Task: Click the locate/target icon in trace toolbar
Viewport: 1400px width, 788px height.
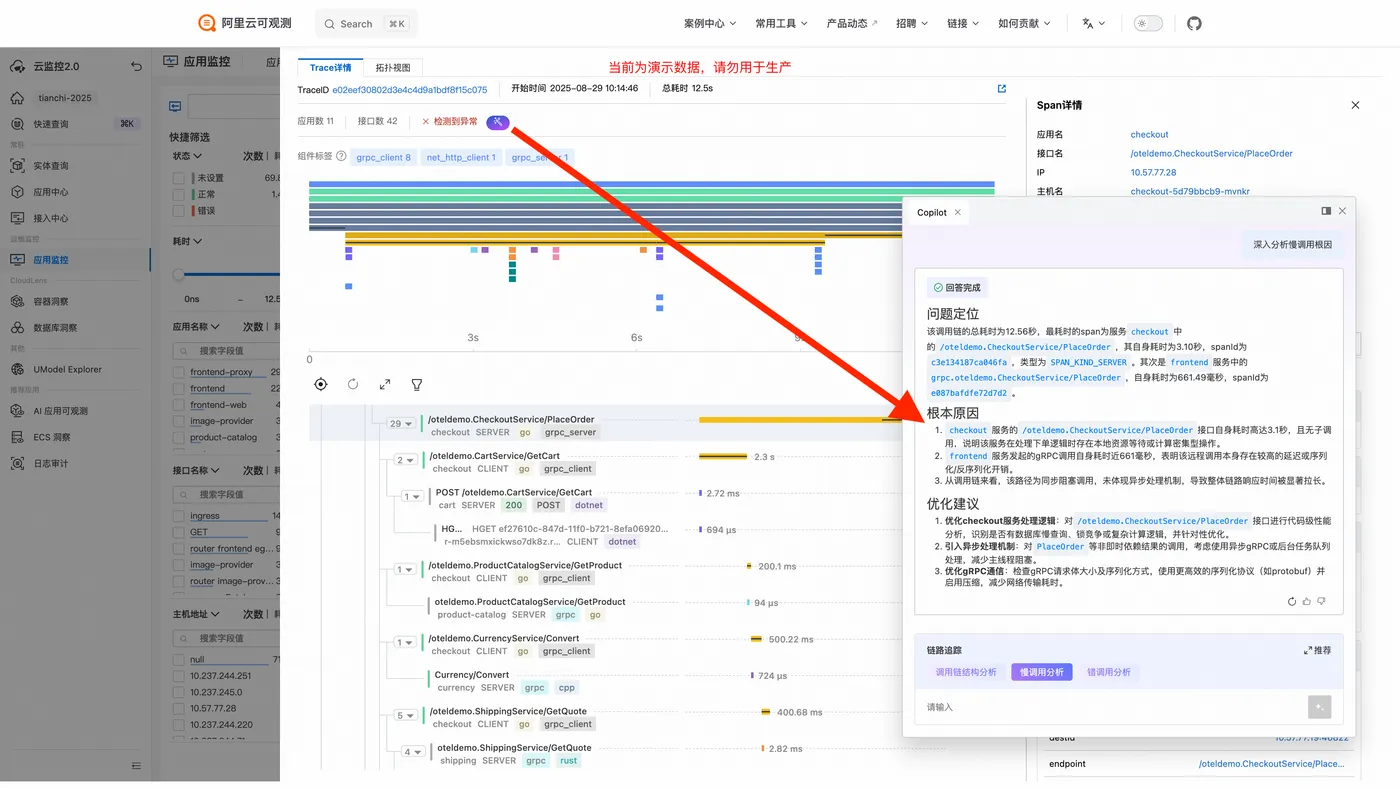Action: click(321, 384)
